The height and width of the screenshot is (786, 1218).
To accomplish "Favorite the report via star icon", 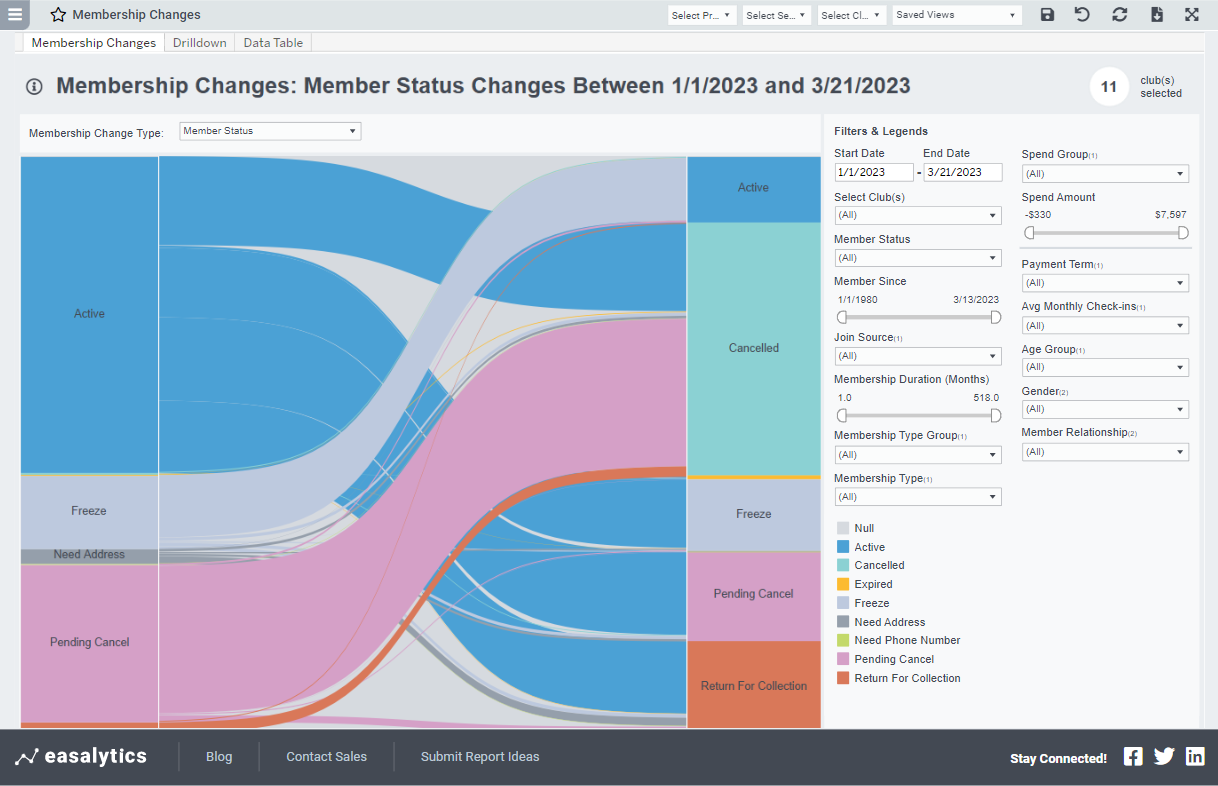I will [x=57, y=14].
